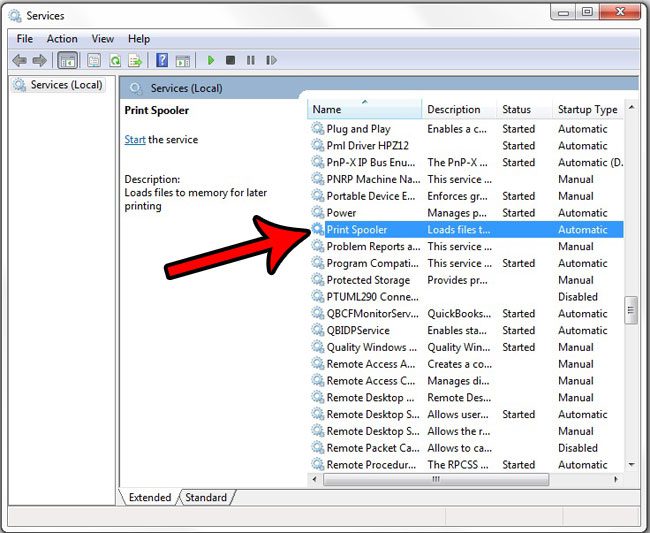This screenshot has width=650, height=533.
Task: Click the Start the service link
Action: 135,140
